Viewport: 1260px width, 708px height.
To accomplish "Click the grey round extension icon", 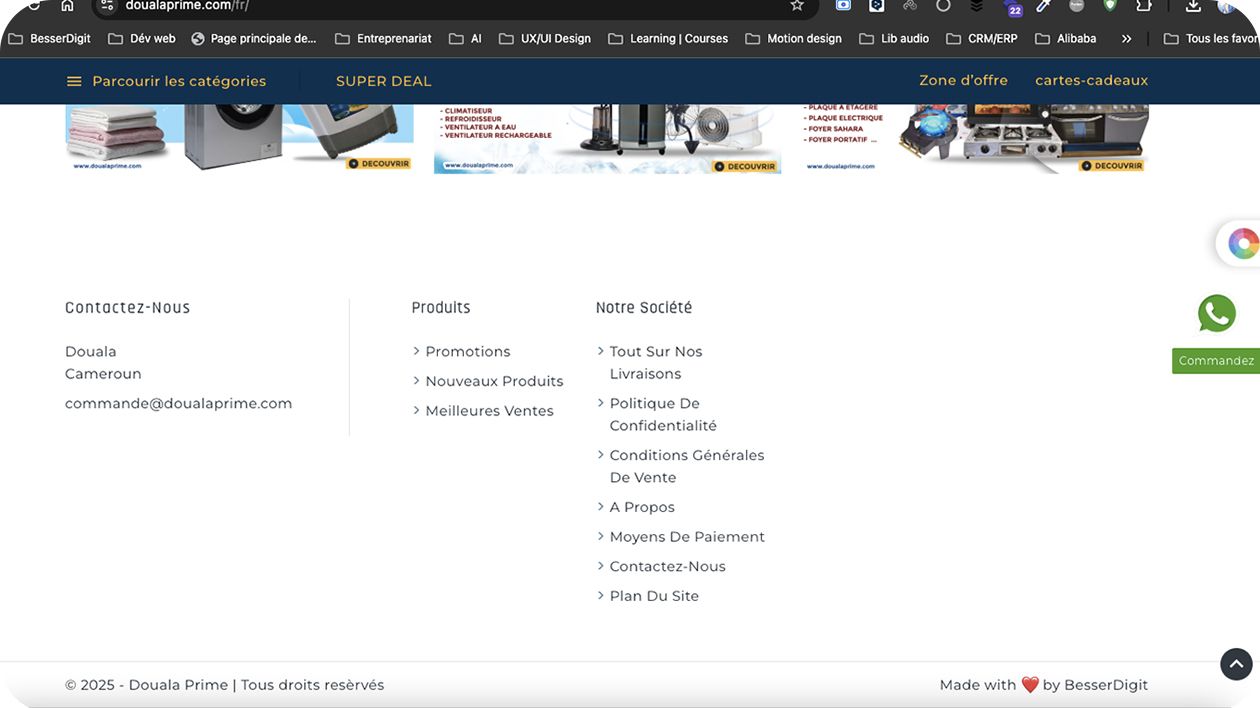I will click(x=1076, y=6).
